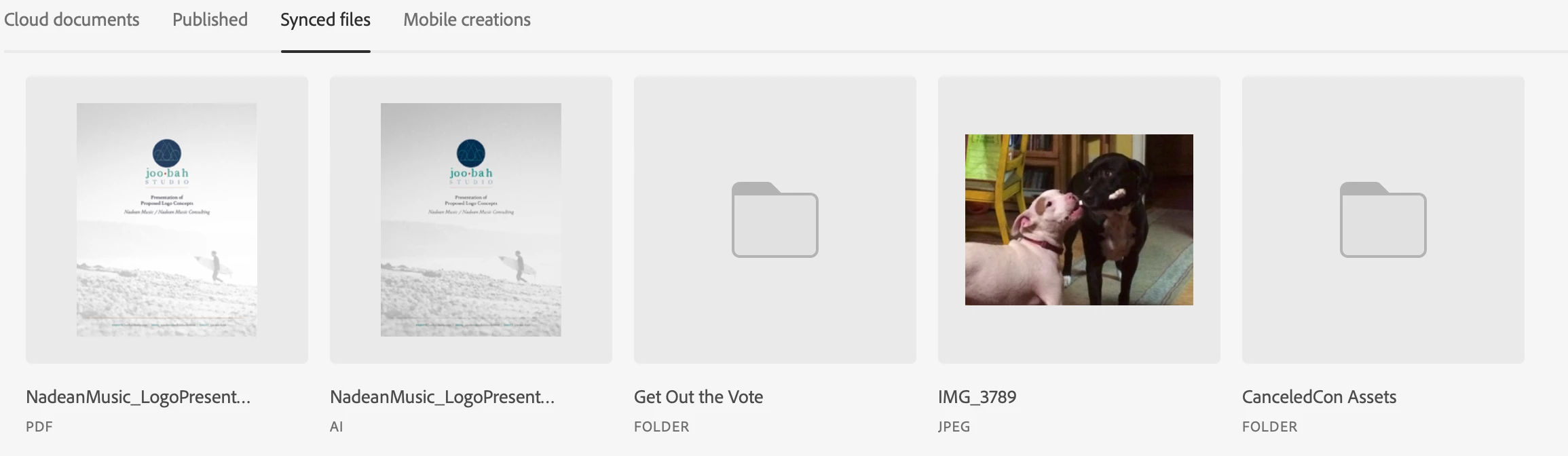This screenshot has width=1568, height=456.
Task: Click the NadeanMusic_LogoPresent name above PDF
Action: point(138,397)
